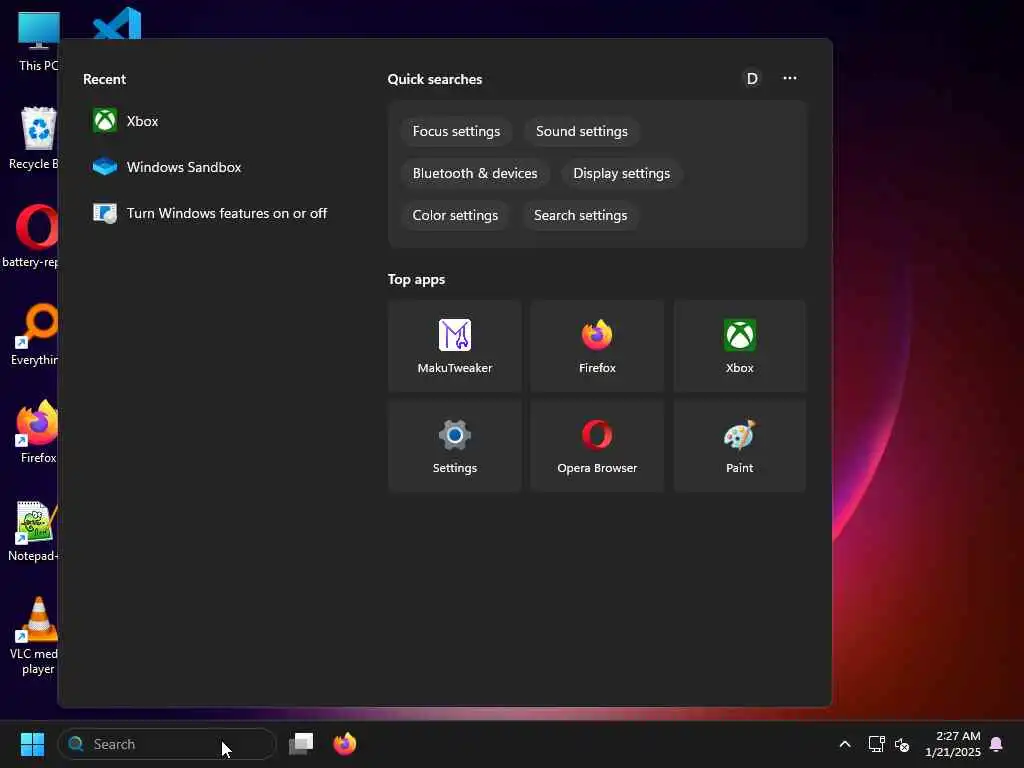1024x768 pixels.
Task: Open Firefox from the taskbar
Action: click(345, 744)
